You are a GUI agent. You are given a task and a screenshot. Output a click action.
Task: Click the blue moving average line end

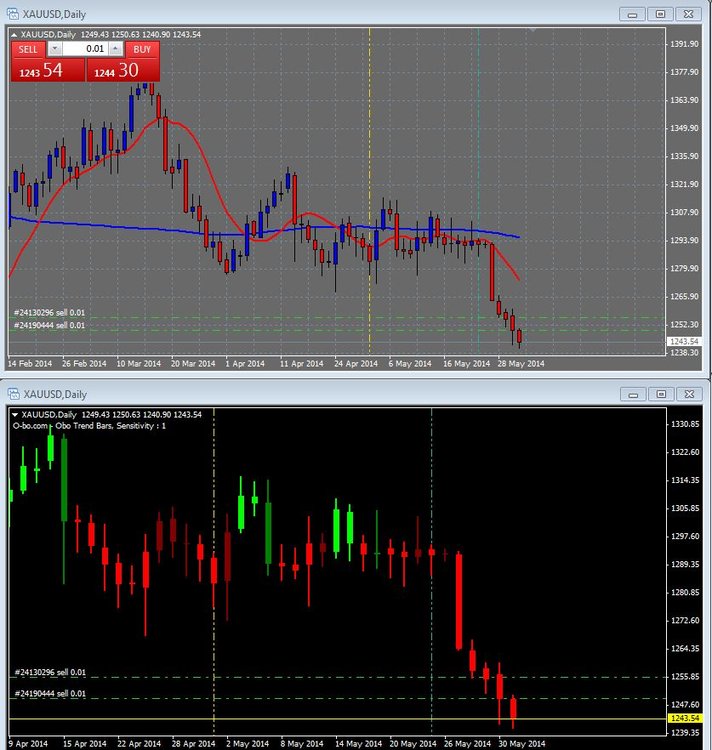(x=519, y=237)
